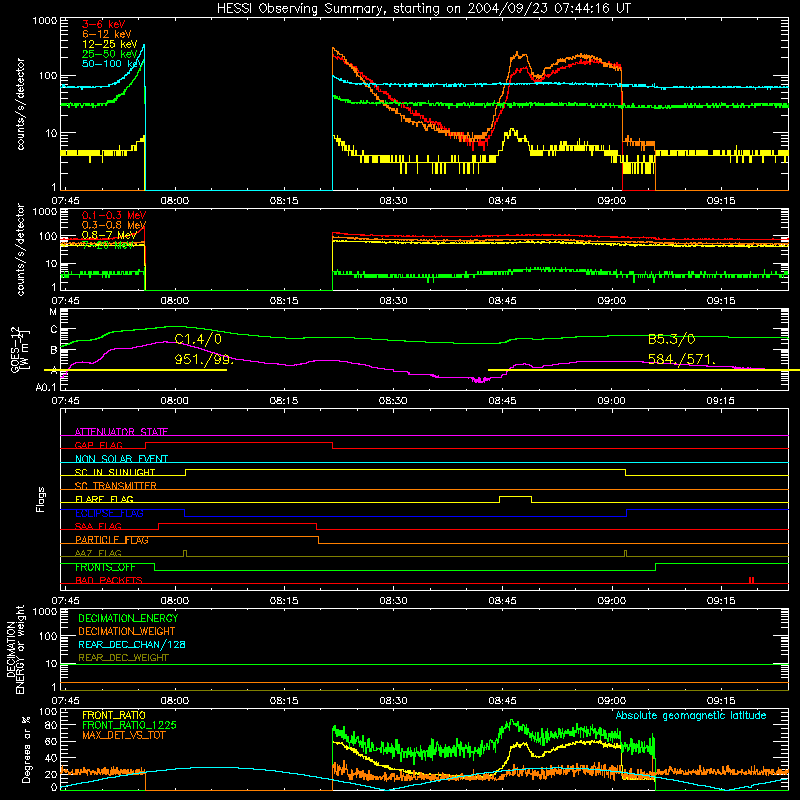Select the DECIMATION_WEIGHT legend label
This screenshot has height=800, width=800.
(127, 632)
